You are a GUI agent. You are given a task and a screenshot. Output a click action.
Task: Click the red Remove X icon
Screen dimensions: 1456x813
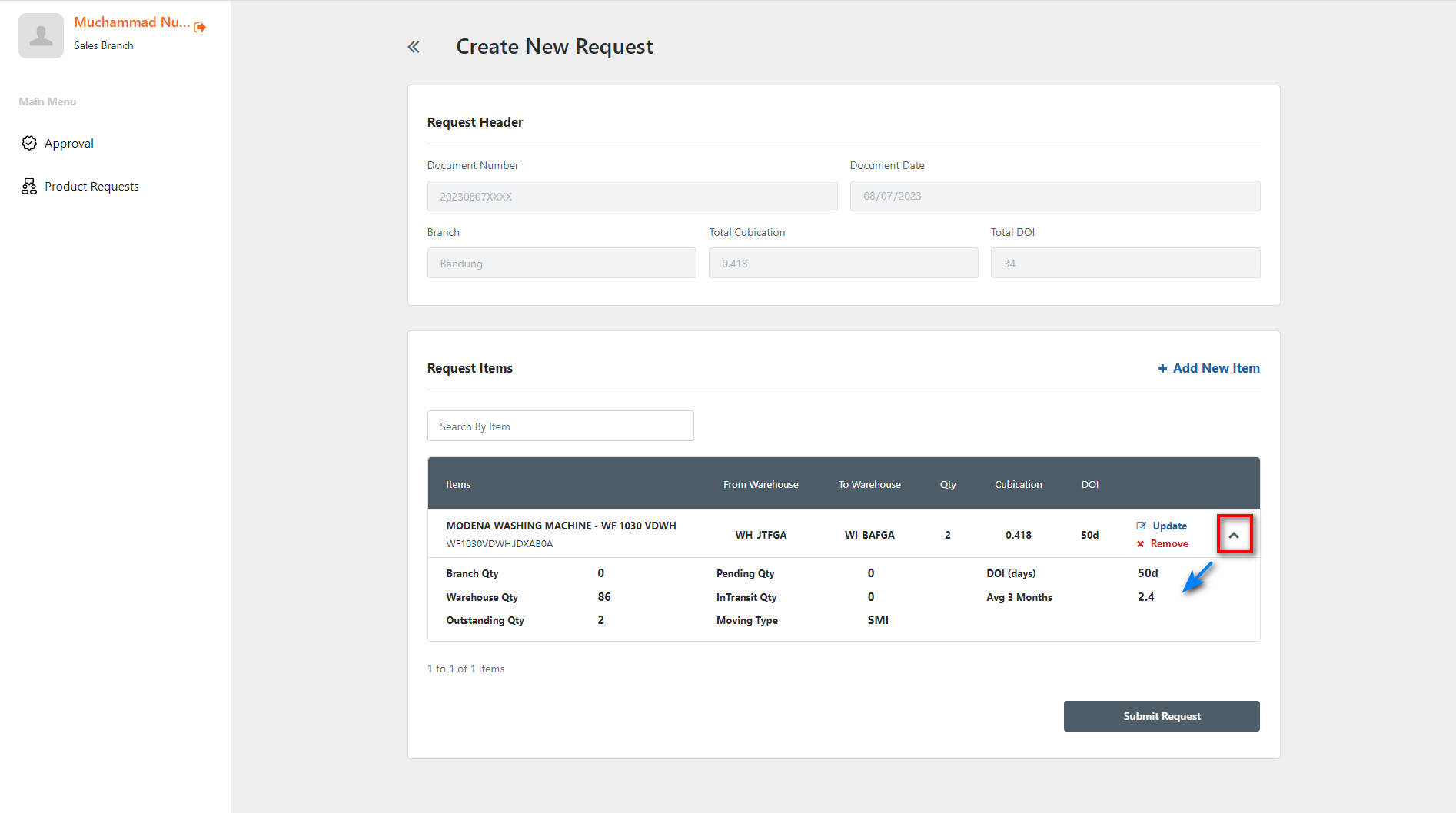pyautogui.click(x=1141, y=544)
